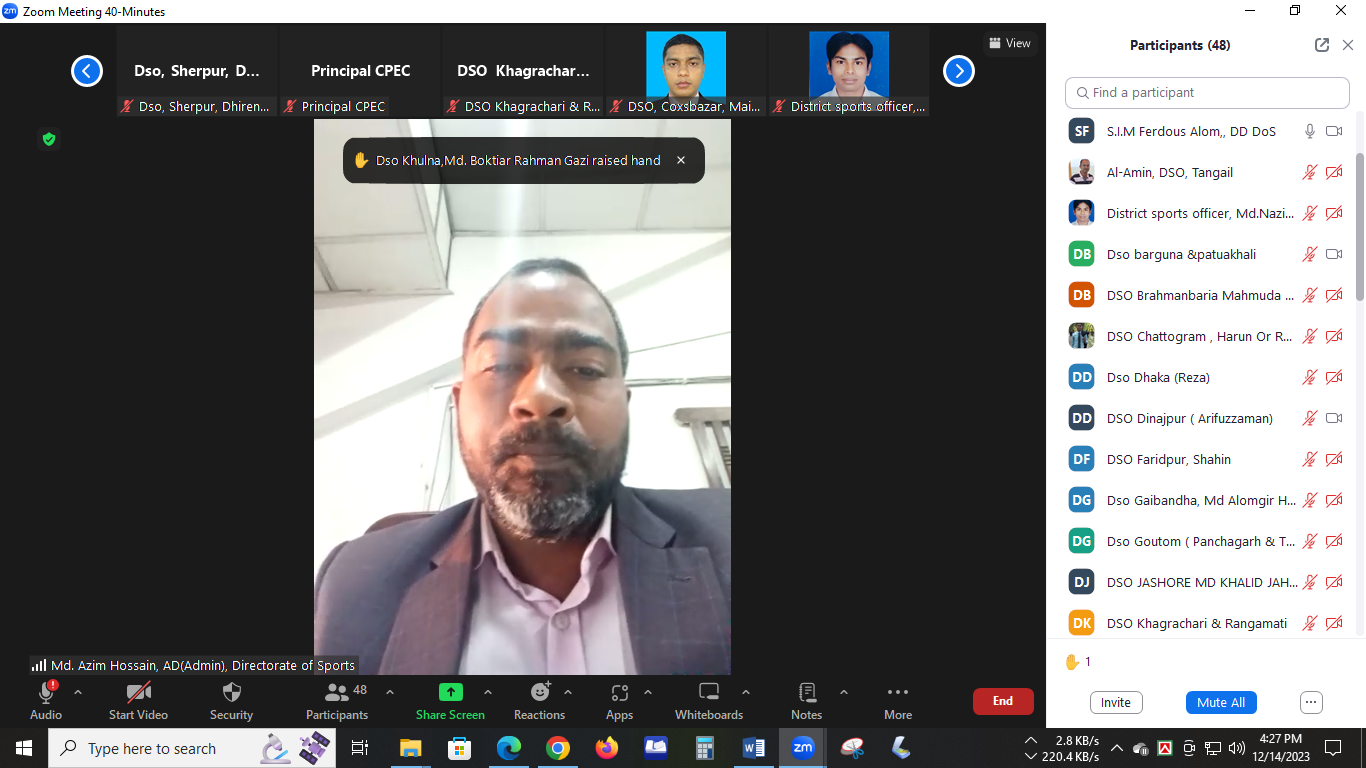Click the muted mic icon for Al-Amin, DSO, Tangail
Image resolution: width=1366 pixels, height=768 pixels.
click(1309, 172)
